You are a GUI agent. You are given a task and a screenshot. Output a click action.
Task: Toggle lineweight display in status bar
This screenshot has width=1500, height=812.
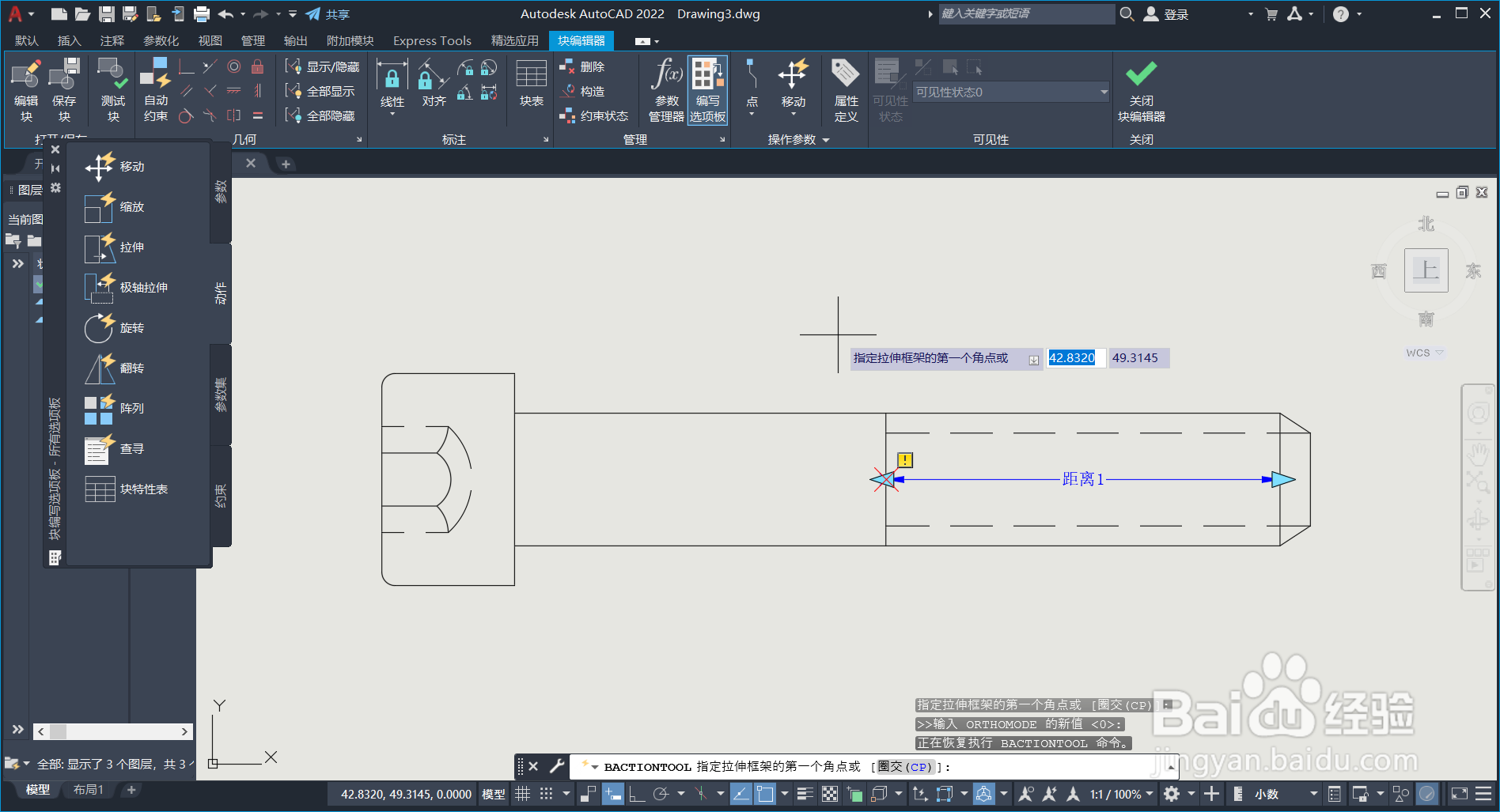point(805,794)
